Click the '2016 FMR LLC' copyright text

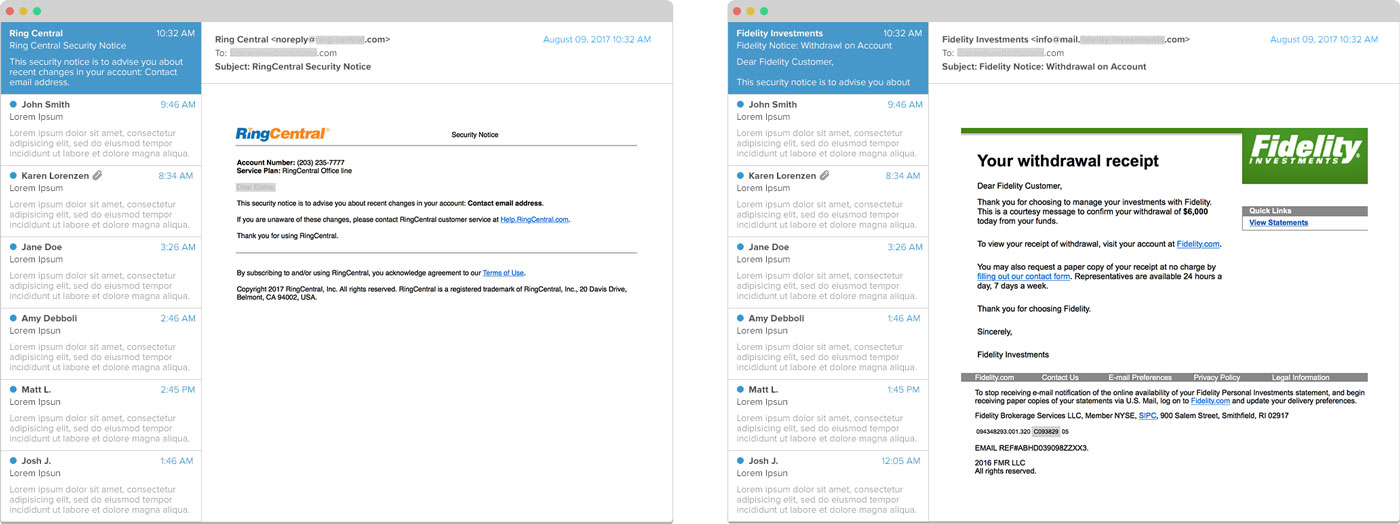coord(1000,463)
